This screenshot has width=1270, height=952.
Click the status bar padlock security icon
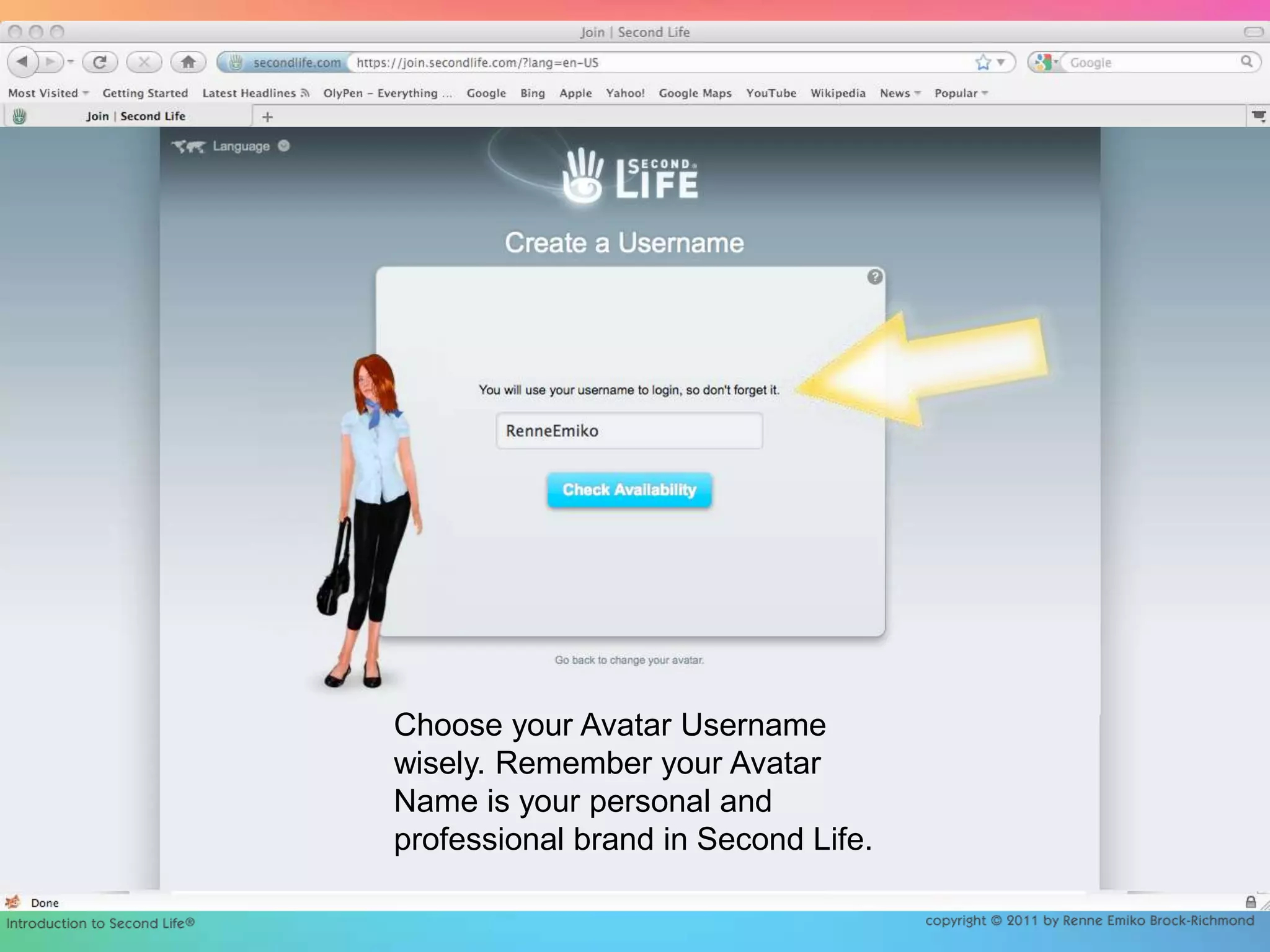(x=1251, y=902)
